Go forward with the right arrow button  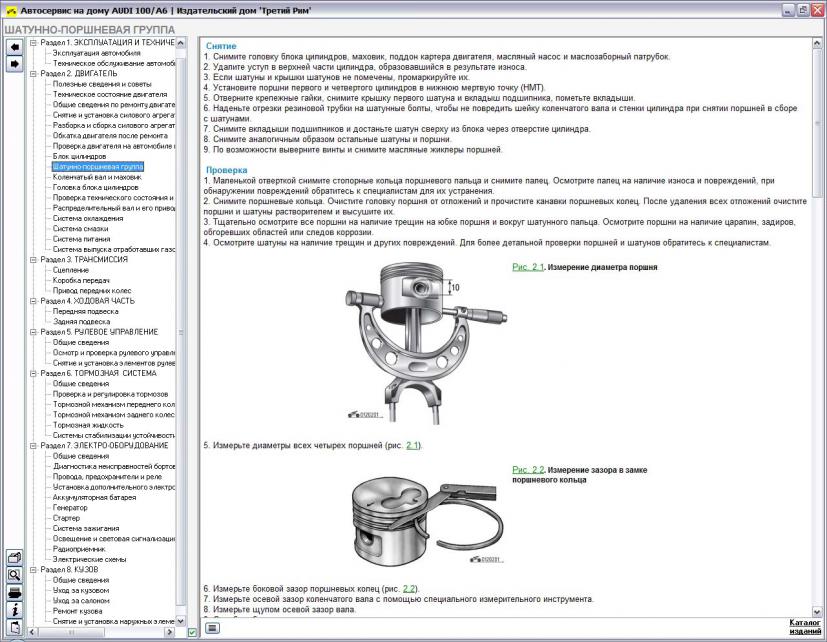tap(14, 64)
